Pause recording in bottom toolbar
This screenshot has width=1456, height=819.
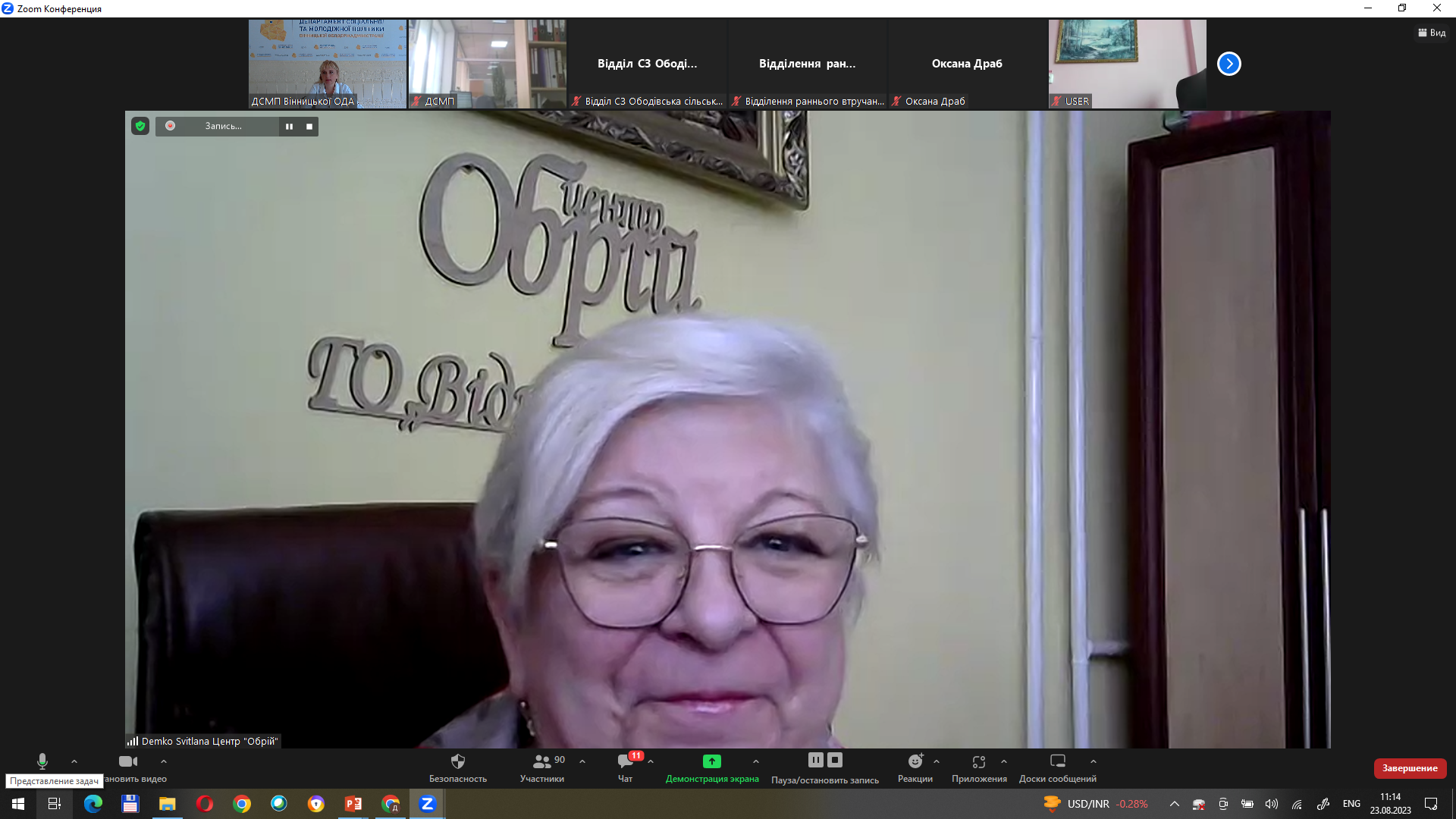point(816,760)
